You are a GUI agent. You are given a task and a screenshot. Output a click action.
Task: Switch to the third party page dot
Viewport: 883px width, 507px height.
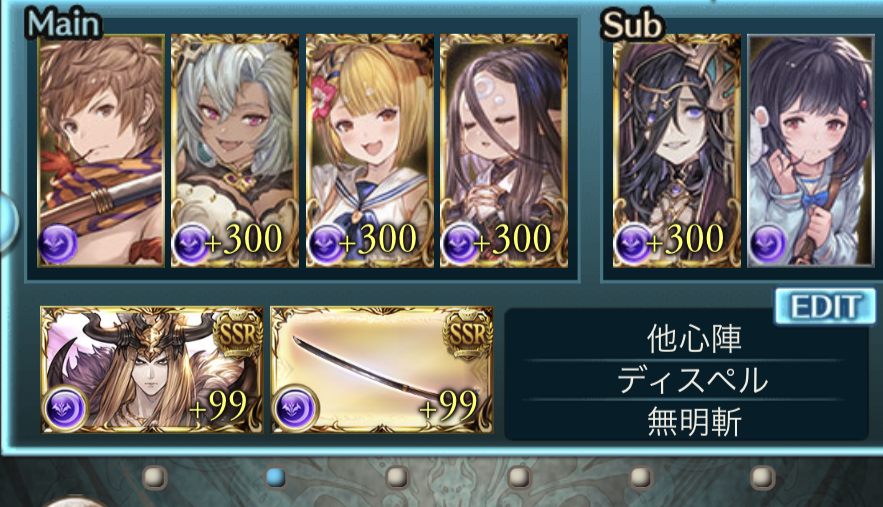(398, 478)
